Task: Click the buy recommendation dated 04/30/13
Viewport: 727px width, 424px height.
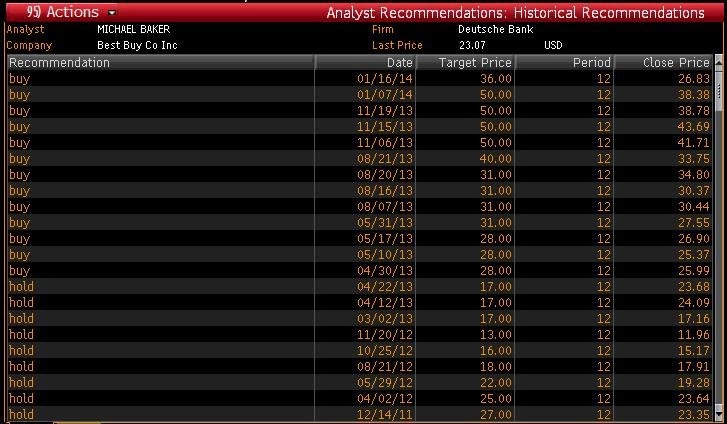Action: (x=19, y=271)
